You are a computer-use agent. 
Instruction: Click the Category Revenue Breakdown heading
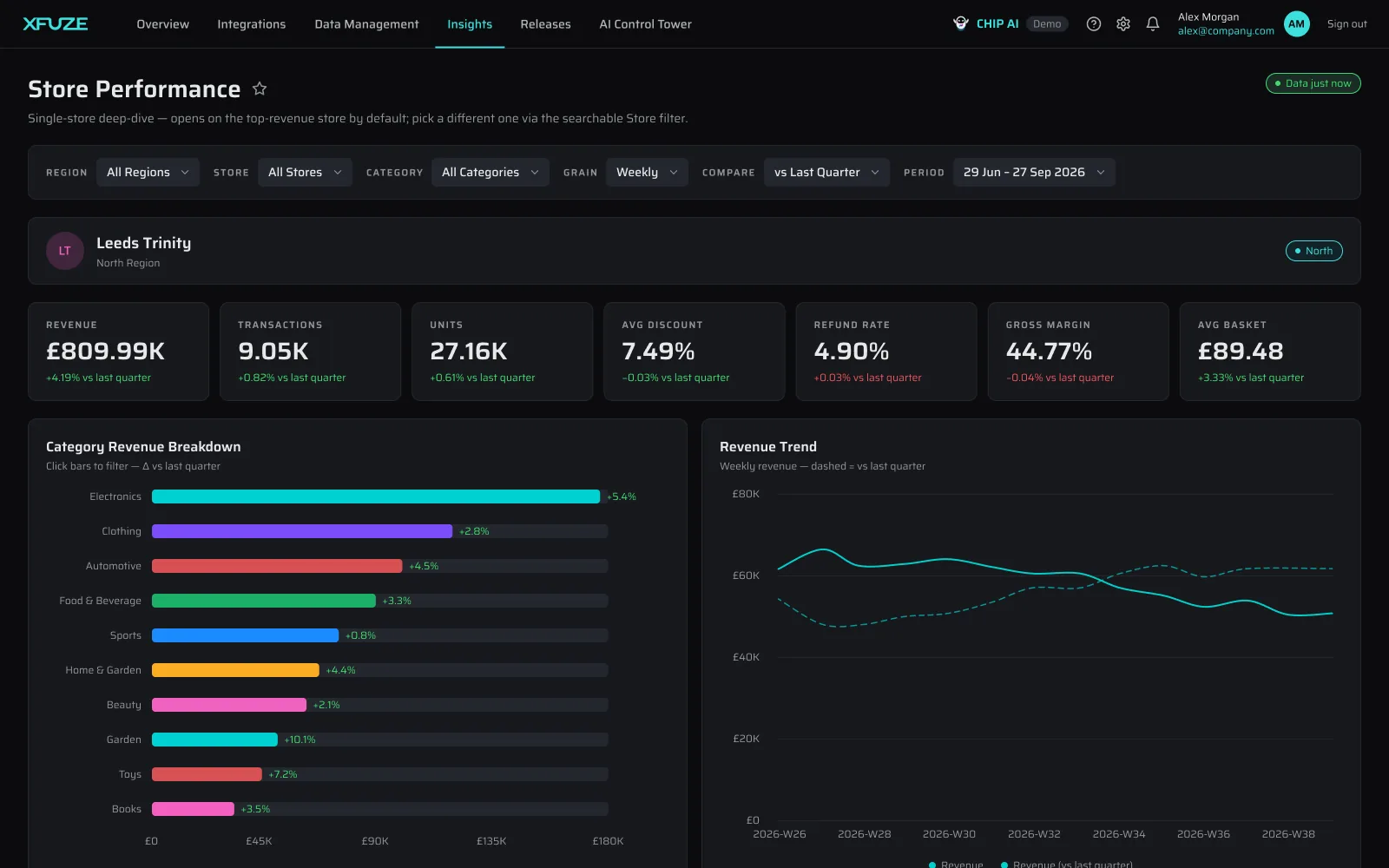143,447
